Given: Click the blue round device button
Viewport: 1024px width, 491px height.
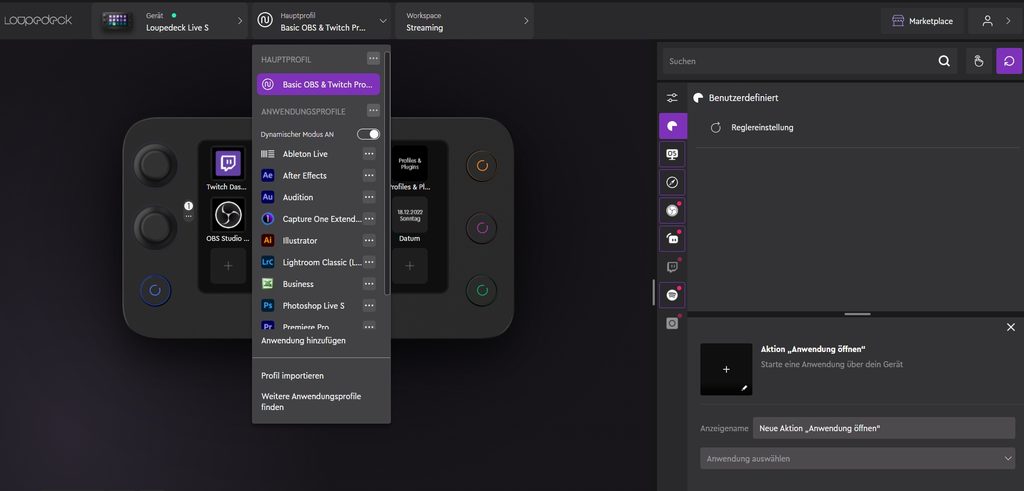Looking at the screenshot, I should (155, 291).
